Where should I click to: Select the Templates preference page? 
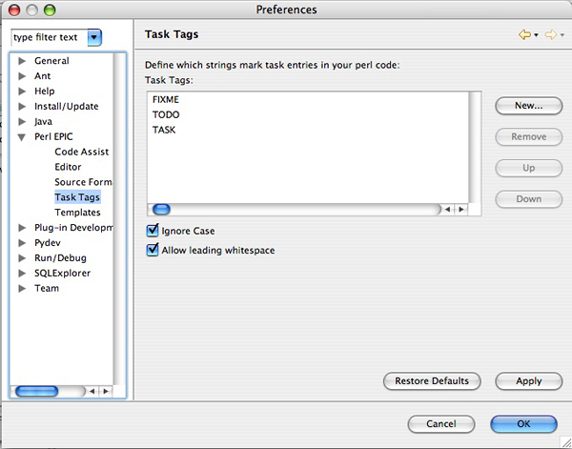coord(77,212)
